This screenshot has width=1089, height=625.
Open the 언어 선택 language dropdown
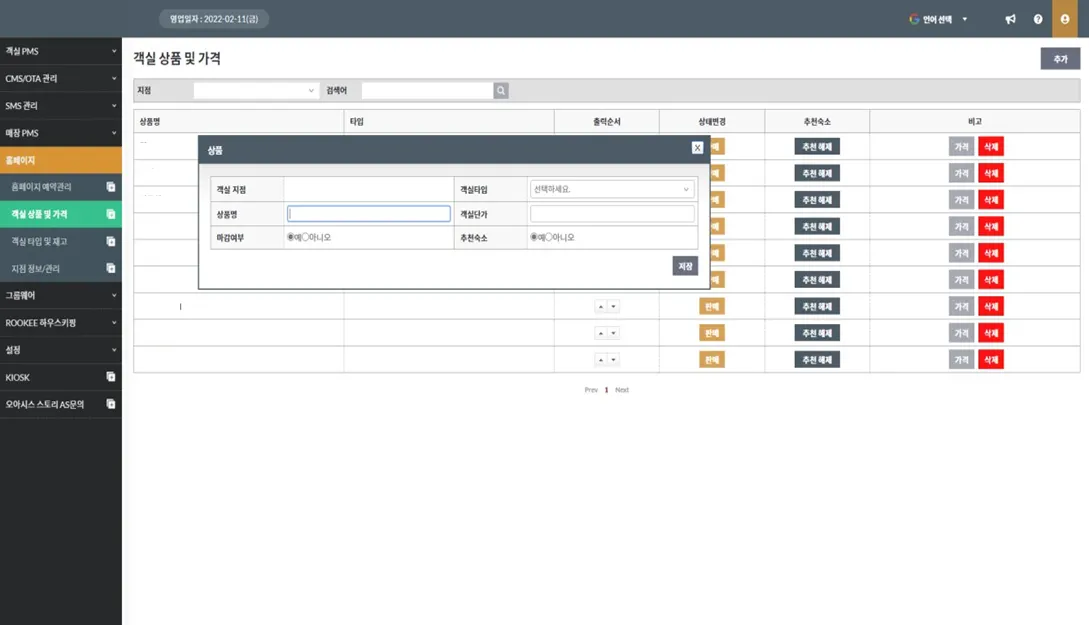click(938, 19)
